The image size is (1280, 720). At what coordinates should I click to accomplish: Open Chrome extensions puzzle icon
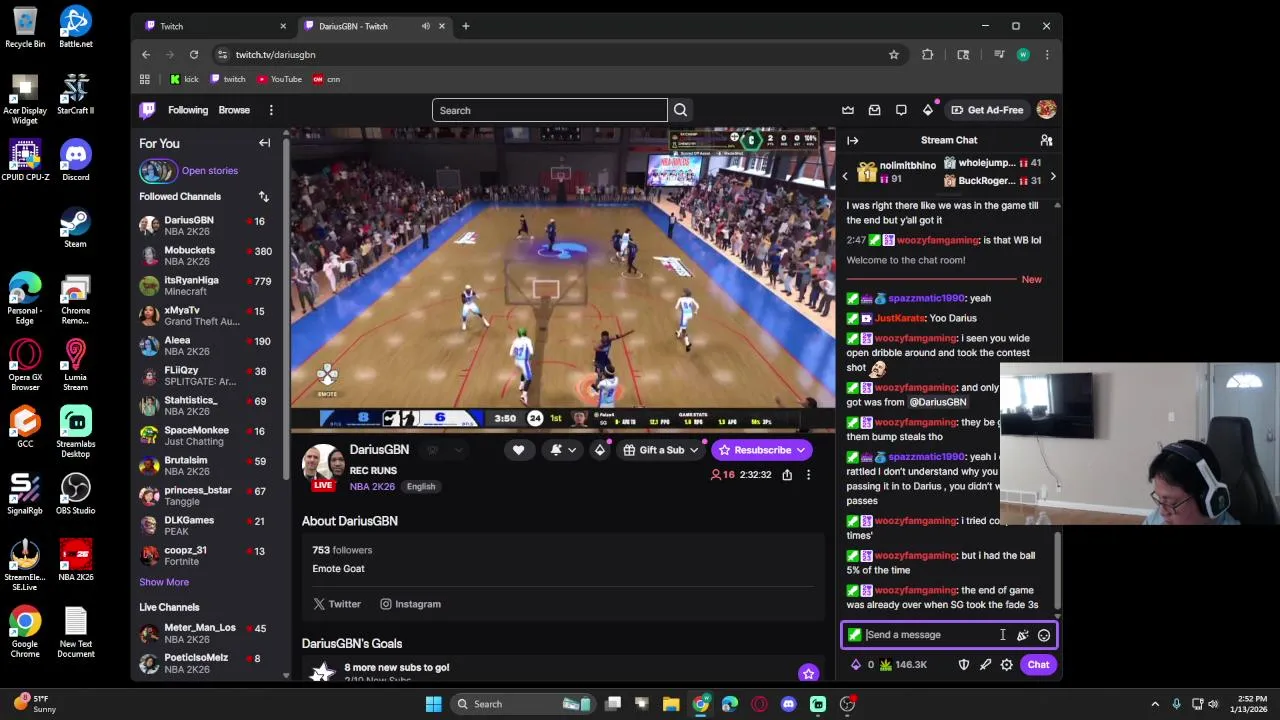(927, 55)
